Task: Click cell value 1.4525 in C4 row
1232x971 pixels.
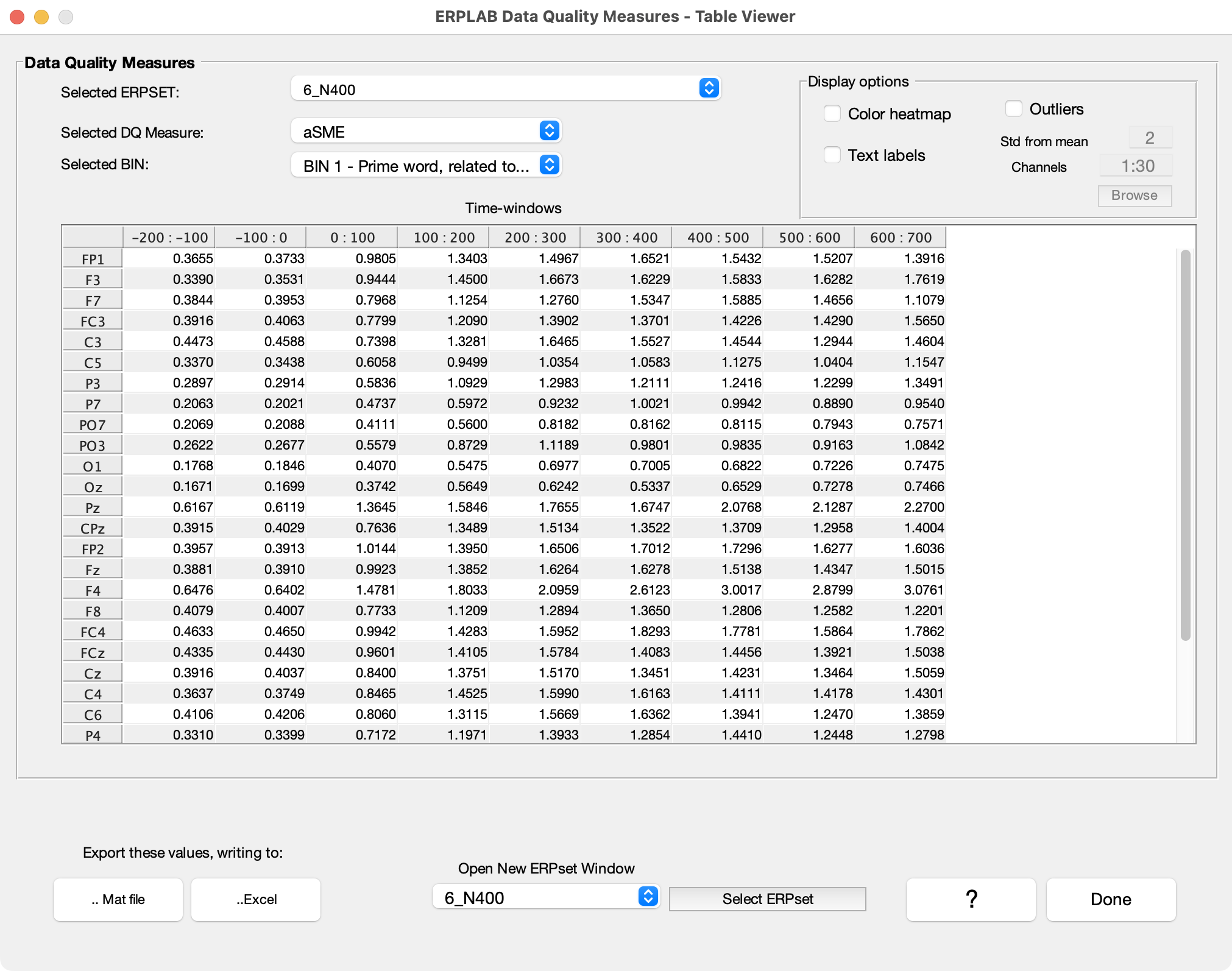Action: point(444,693)
